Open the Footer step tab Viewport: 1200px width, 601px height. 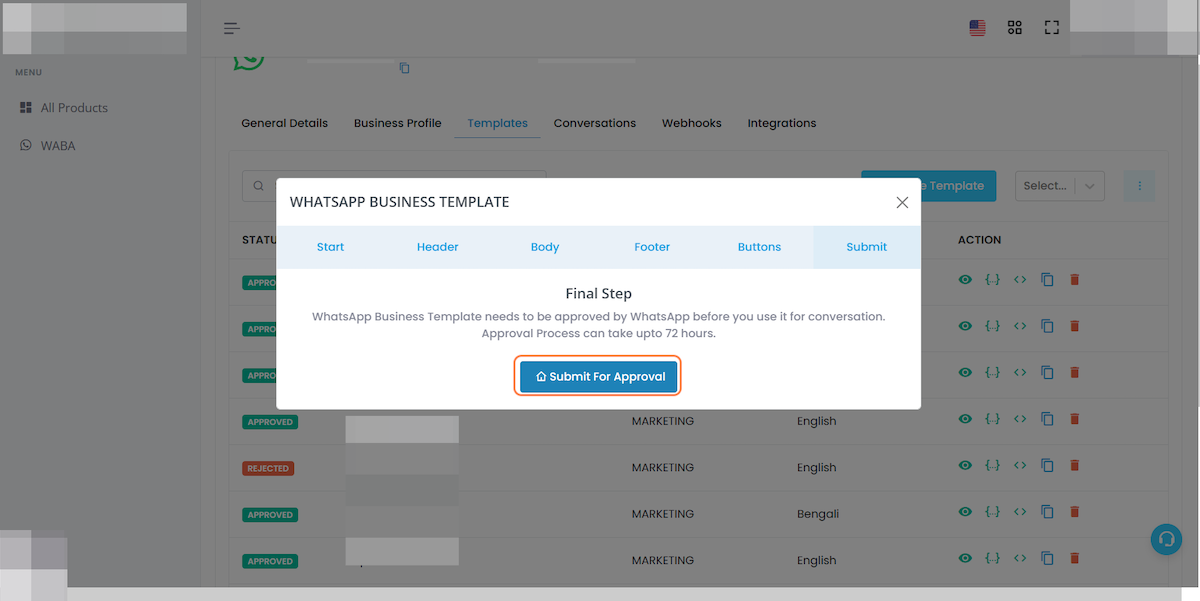(652, 247)
